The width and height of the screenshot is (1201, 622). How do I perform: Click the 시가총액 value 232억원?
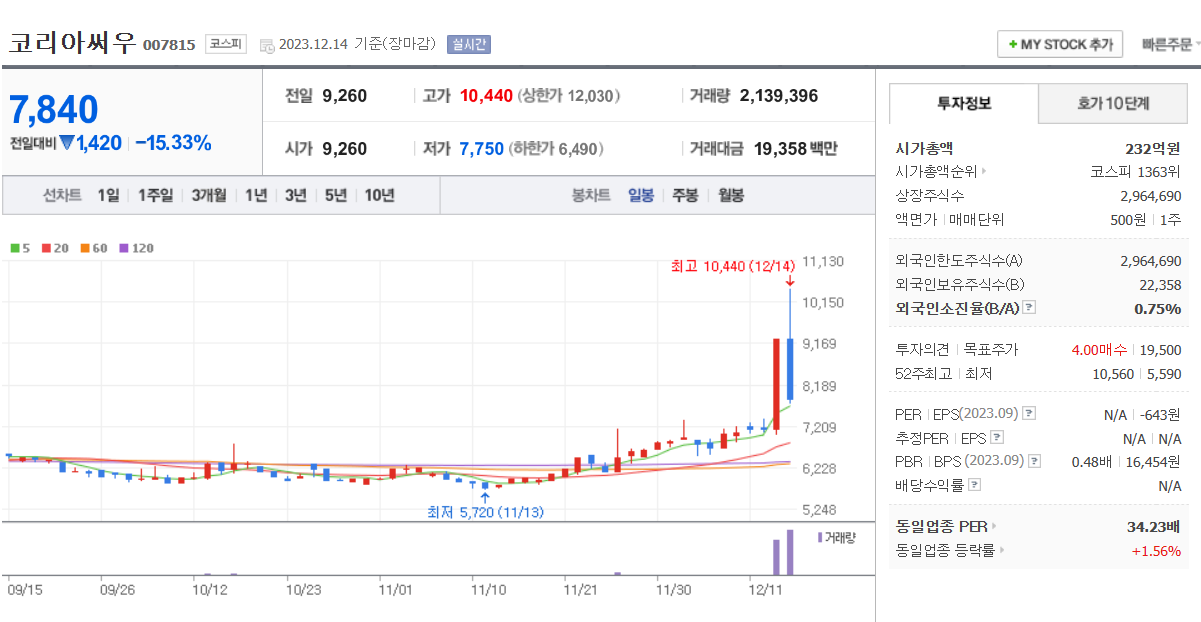[1153, 148]
